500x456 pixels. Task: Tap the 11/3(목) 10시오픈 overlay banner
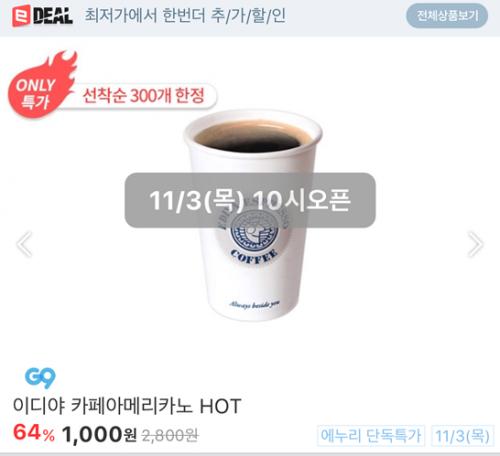250,200
